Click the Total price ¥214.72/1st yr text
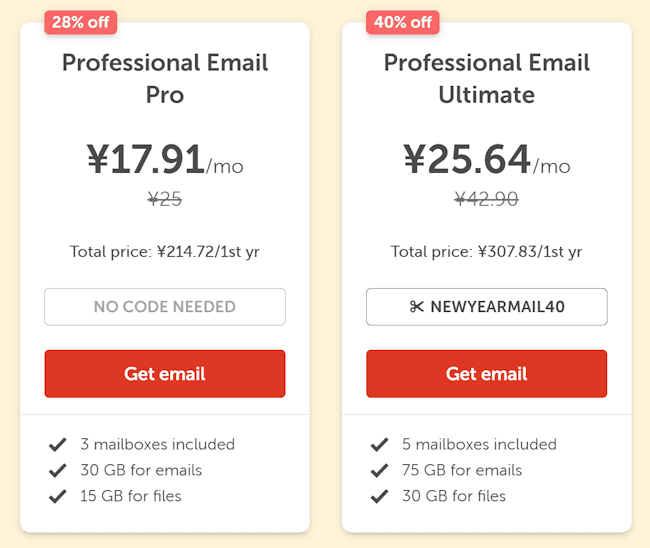This screenshot has width=650, height=548. 165,252
